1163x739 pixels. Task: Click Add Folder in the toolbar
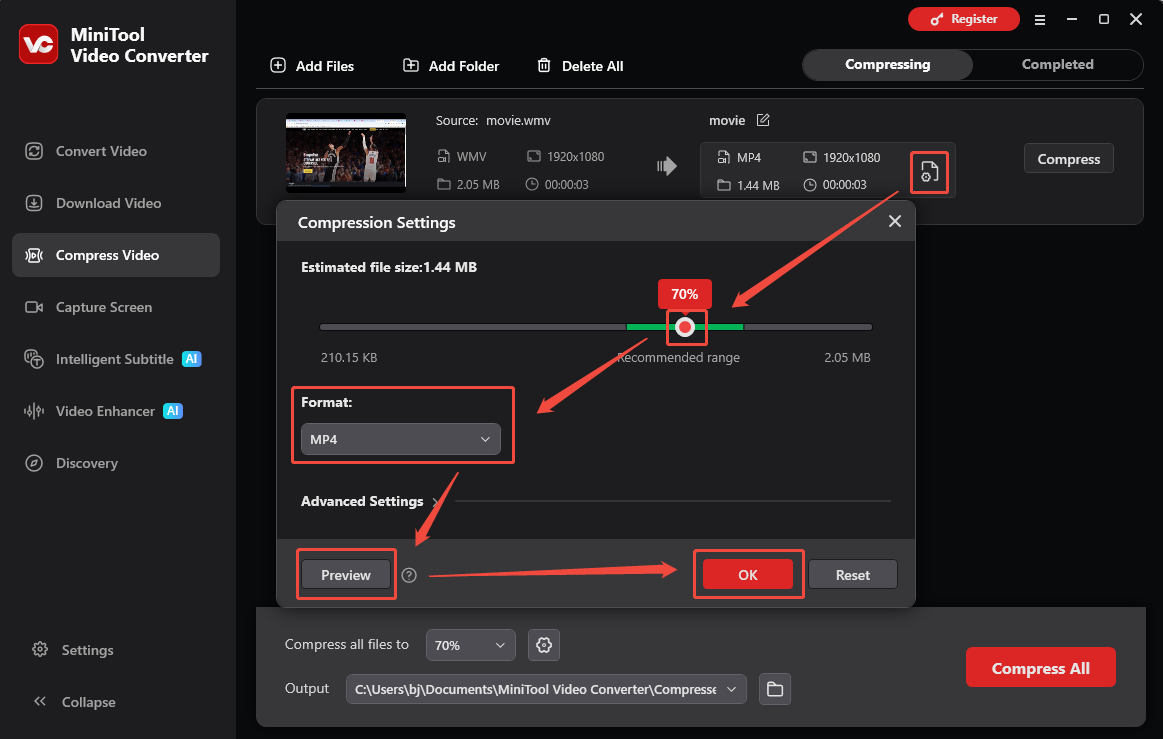point(451,66)
